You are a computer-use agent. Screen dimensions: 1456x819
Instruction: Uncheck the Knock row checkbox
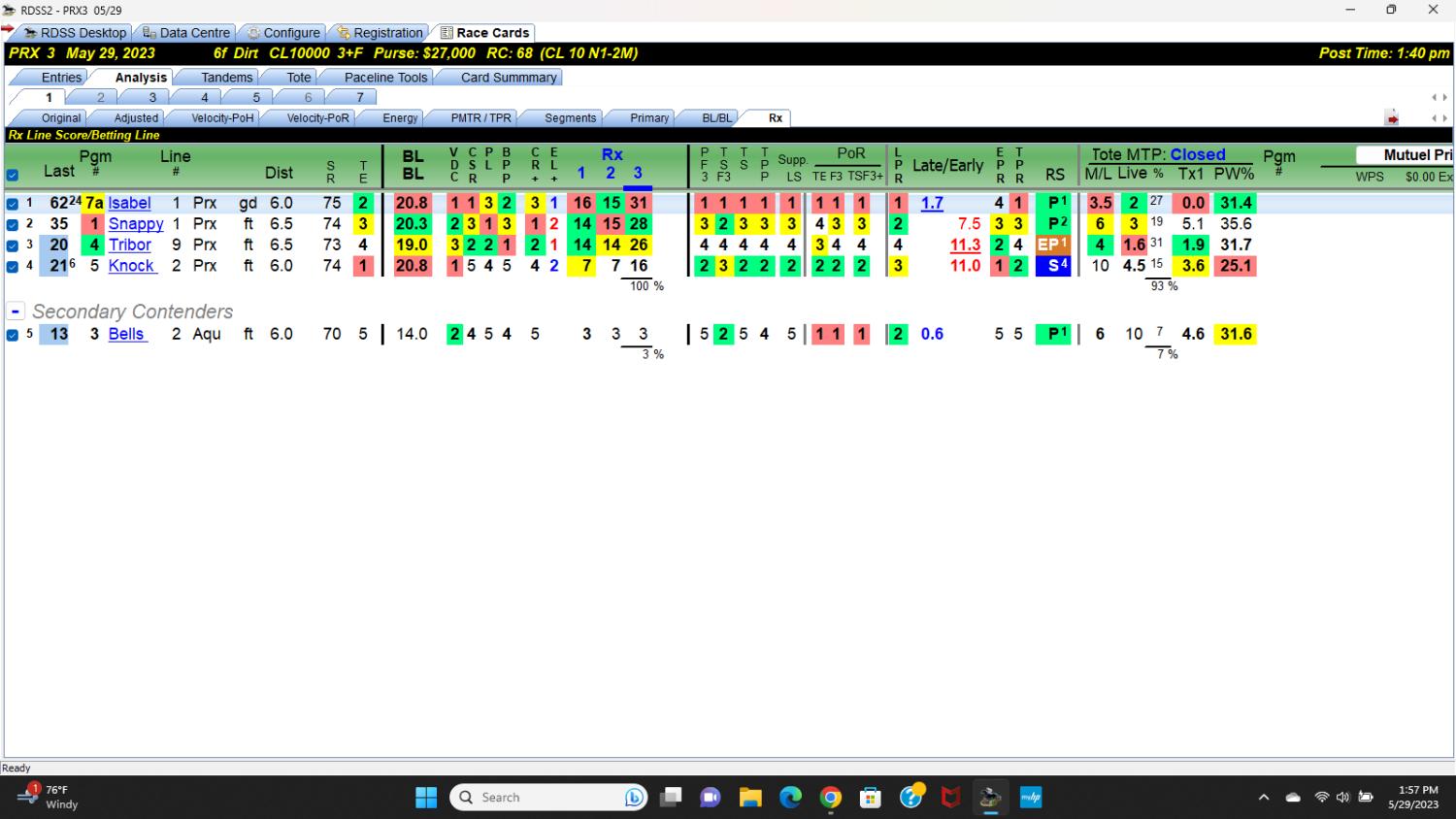point(12,267)
